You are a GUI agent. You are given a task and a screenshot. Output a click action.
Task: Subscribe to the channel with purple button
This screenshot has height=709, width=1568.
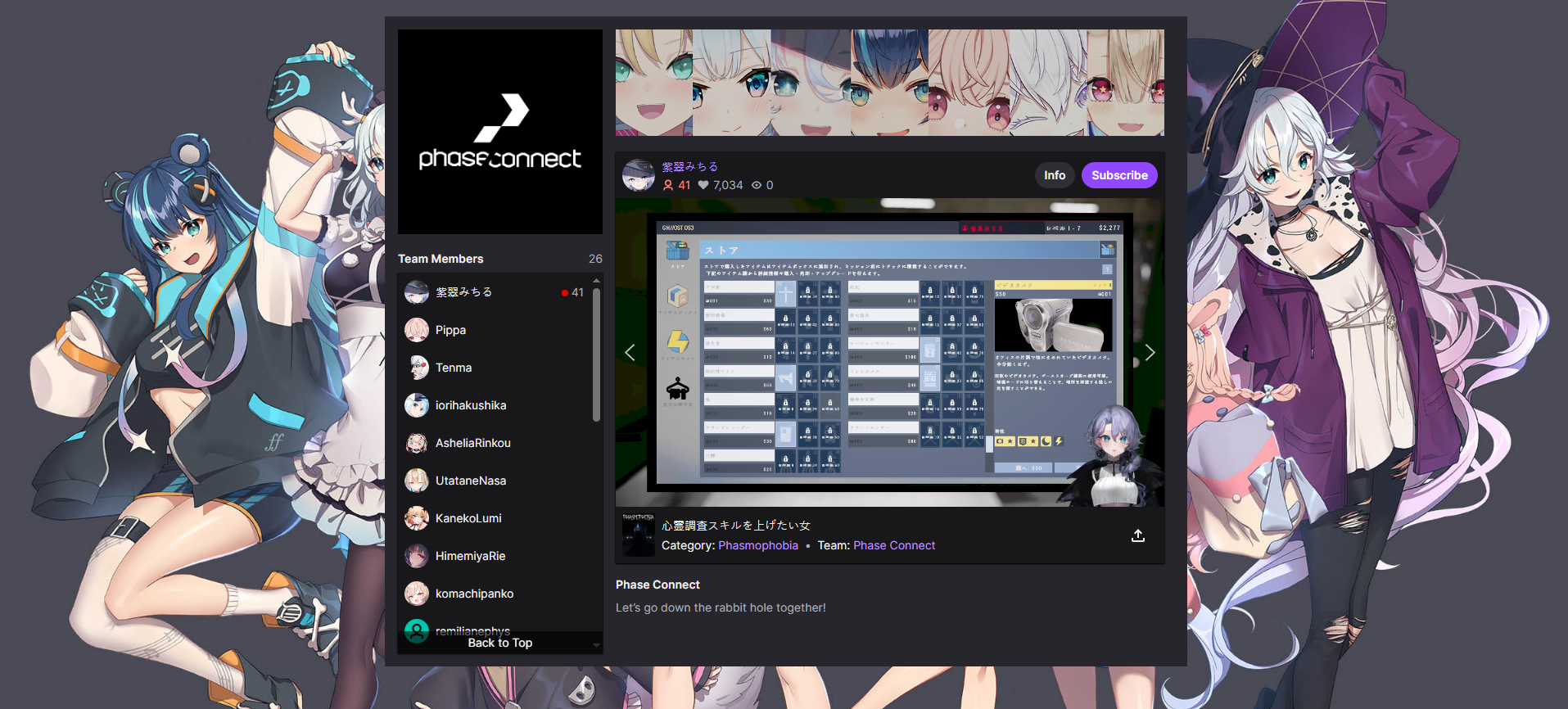(1119, 175)
